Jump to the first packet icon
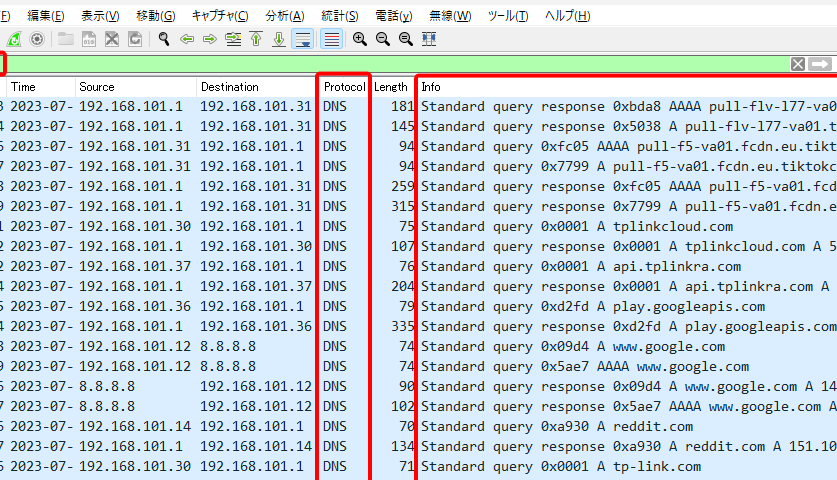Viewport: 837px width, 480px height. click(x=256, y=39)
